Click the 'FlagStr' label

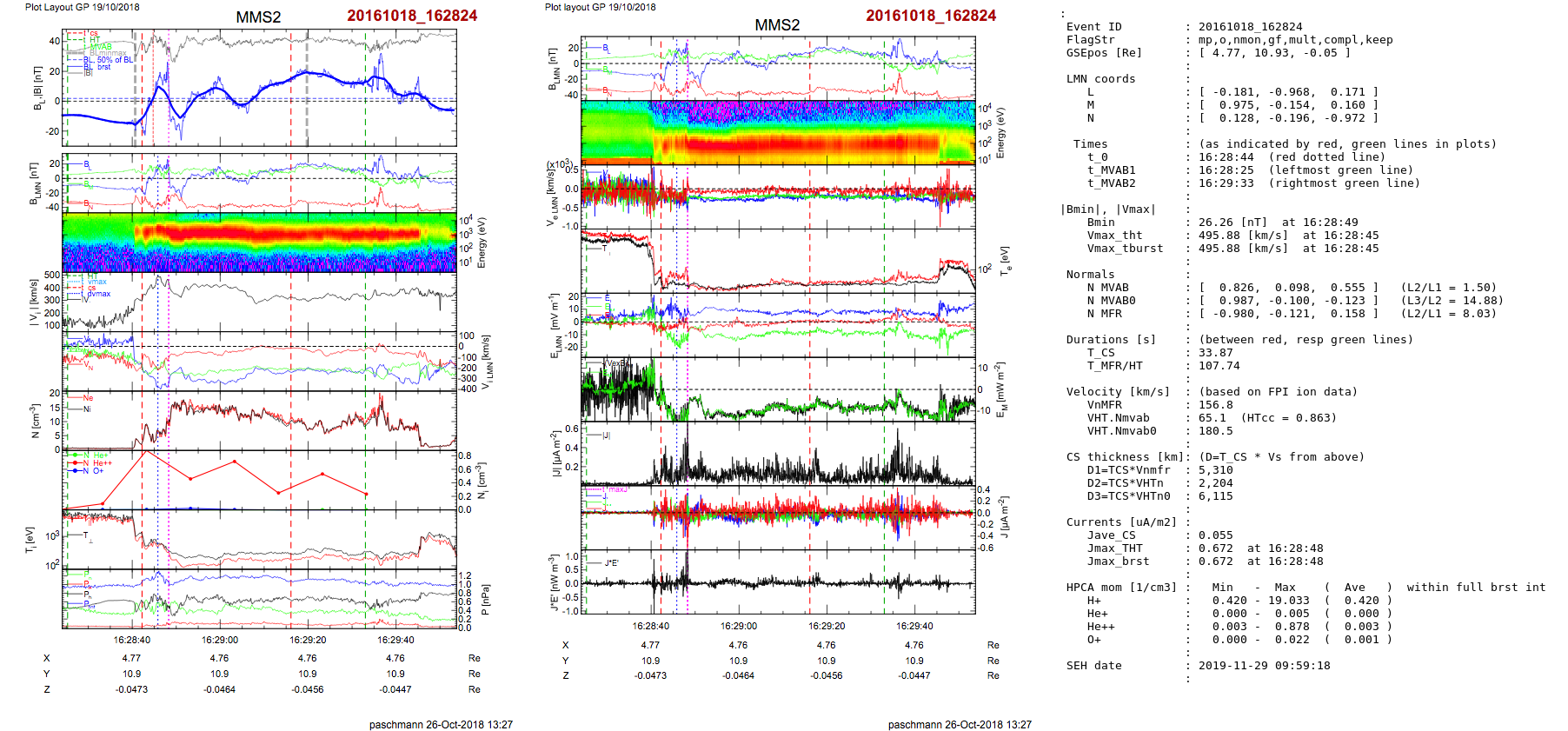[1090, 40]
